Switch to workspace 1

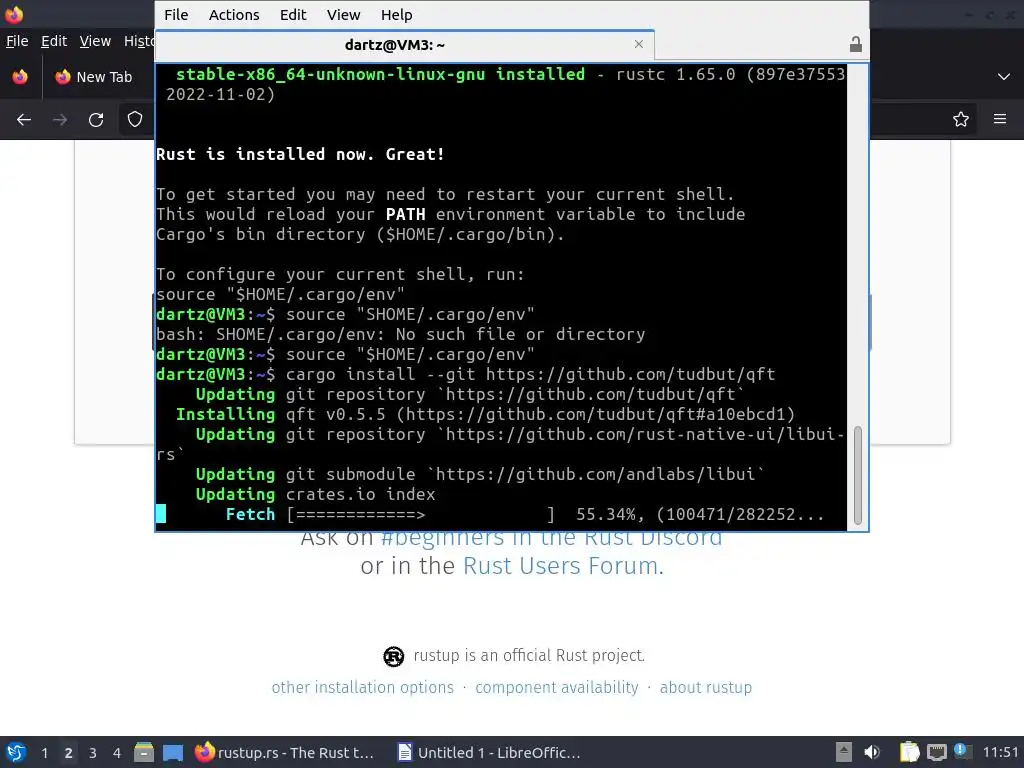click(x=44, y=753)
